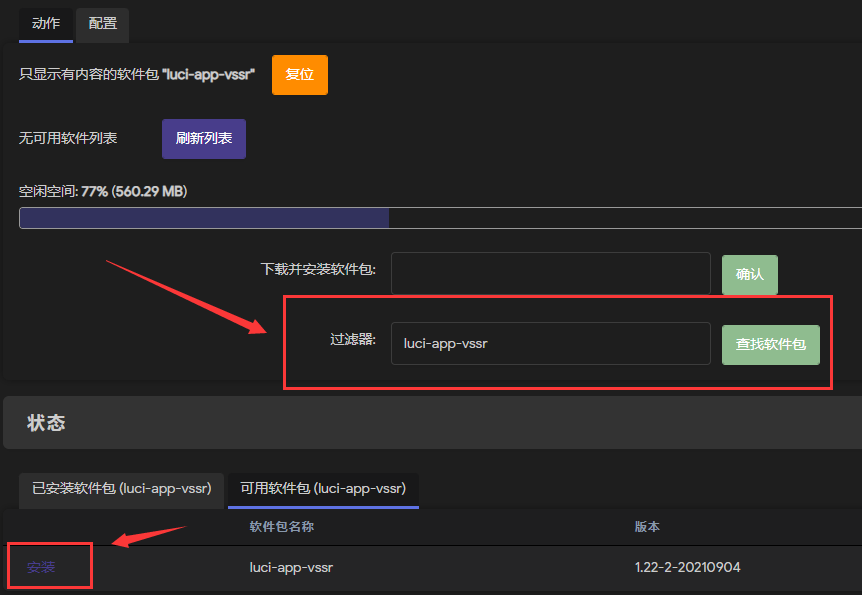862x595 pixels.
Task: Click the 无可用软件列表 text
Action: pos(68,138)
